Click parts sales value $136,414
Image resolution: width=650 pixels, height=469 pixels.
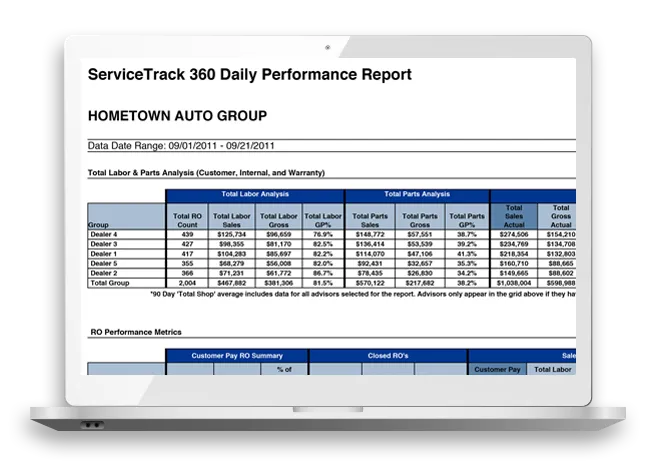point(370,244)
